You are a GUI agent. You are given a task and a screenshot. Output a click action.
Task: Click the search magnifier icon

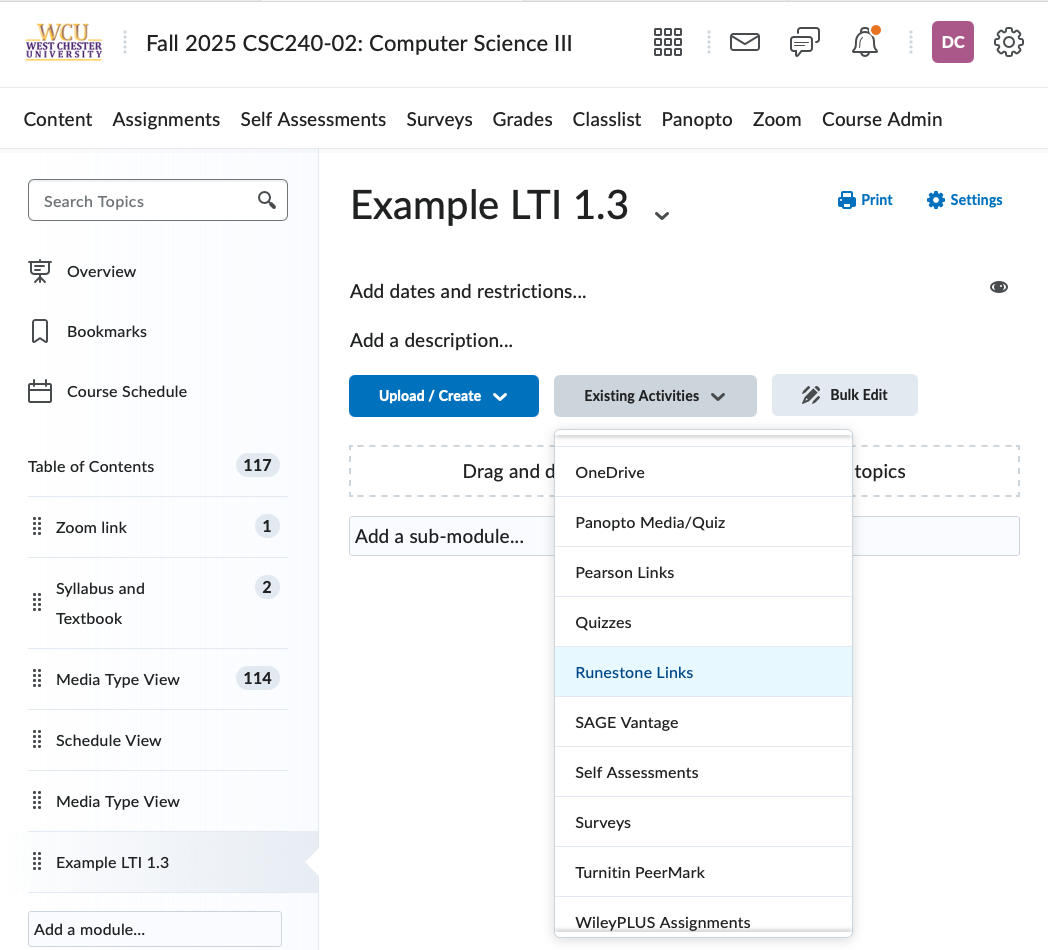click(x=266, y=200)
